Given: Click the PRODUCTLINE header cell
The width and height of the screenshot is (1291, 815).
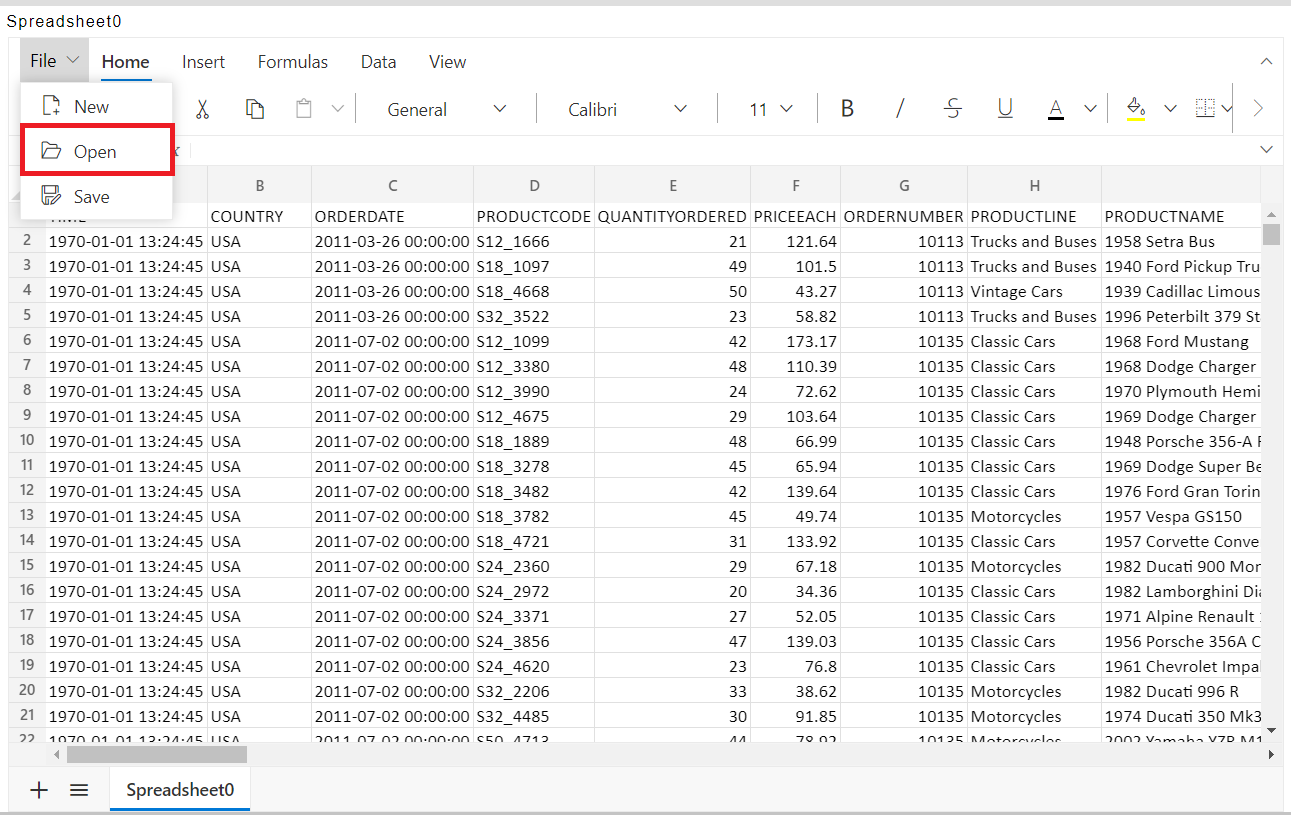Looking at the screenshot, I should (x=1035, y=216).
